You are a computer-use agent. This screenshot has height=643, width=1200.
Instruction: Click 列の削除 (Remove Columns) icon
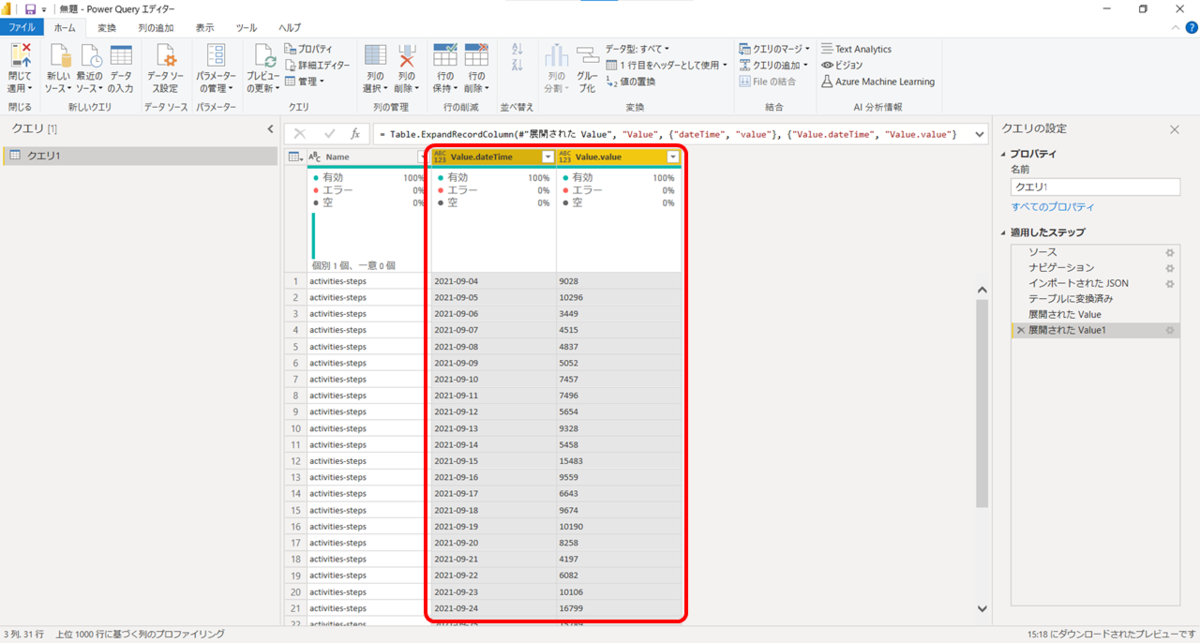(x=407, y=56)
